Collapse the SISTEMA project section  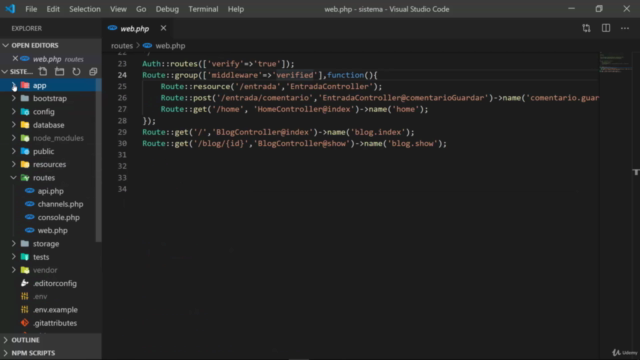5,72
